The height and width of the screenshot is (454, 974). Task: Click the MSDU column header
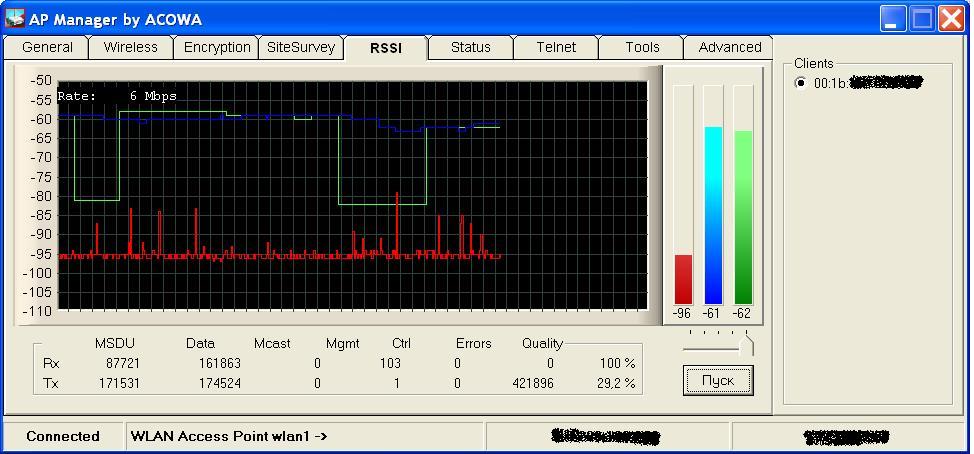[114, 343]
